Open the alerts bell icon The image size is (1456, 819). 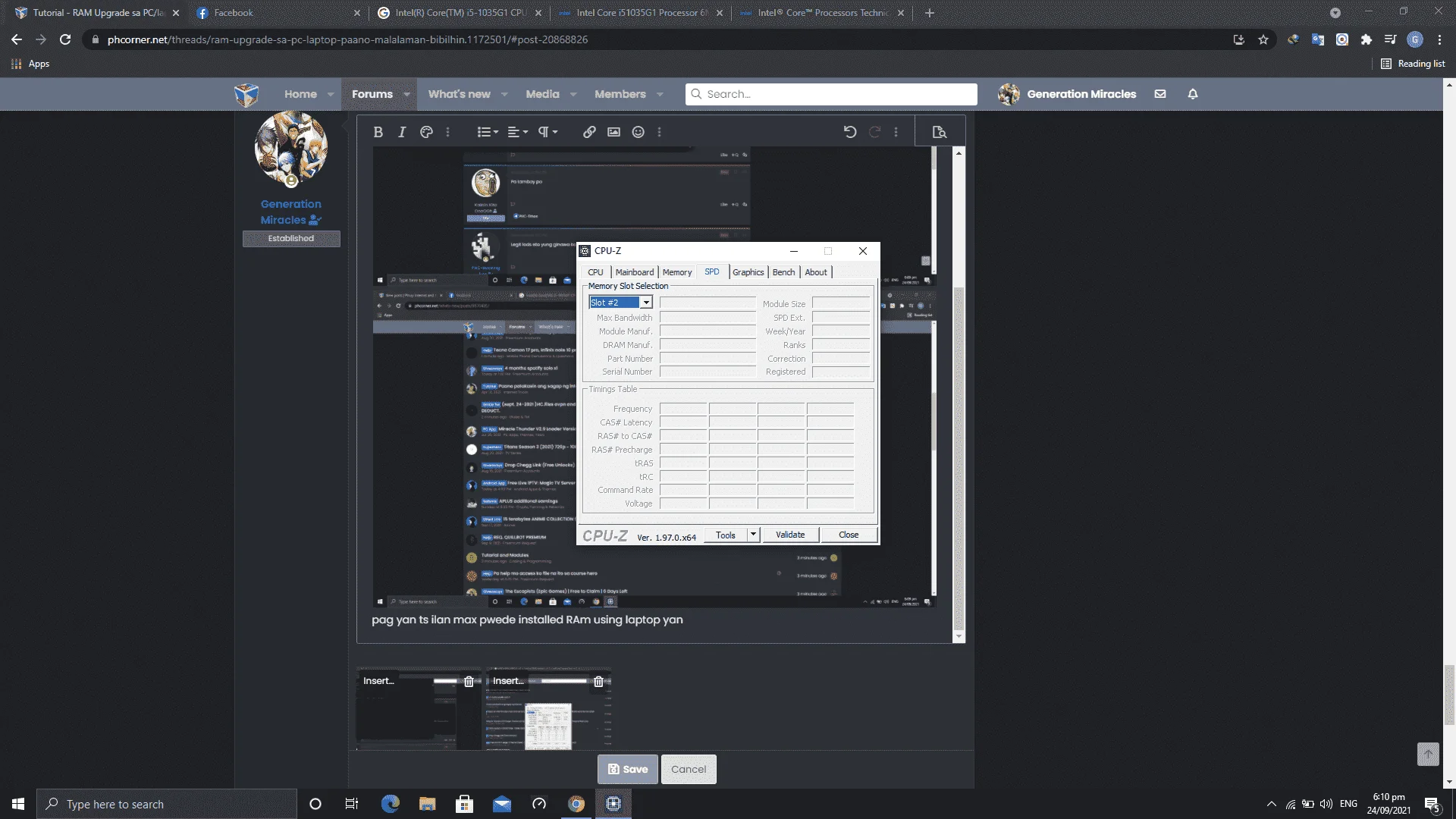click(x=1193, y=94)
